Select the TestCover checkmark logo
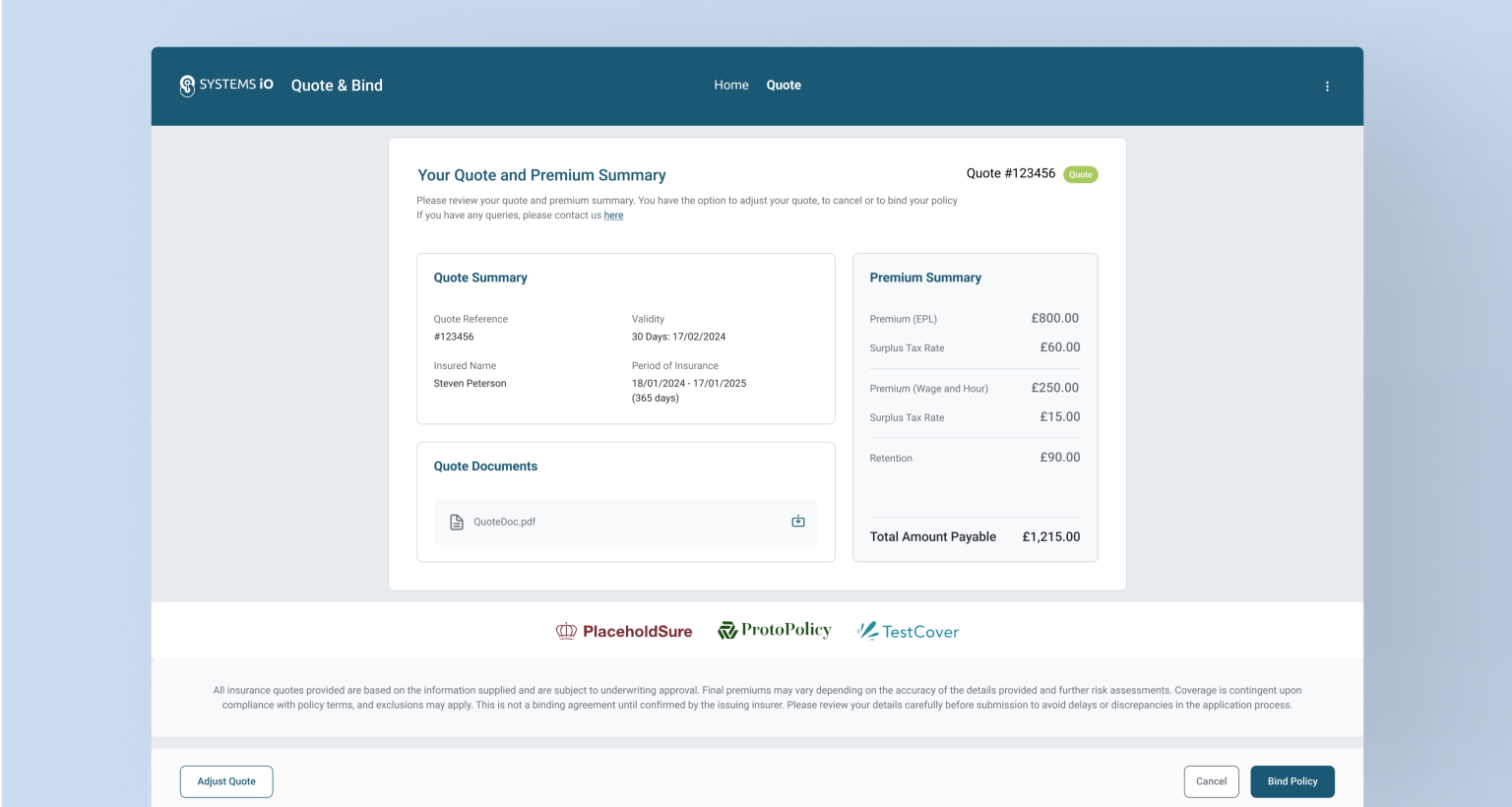Viewport: 1512px width, 807px height. (x=868, y=631)
